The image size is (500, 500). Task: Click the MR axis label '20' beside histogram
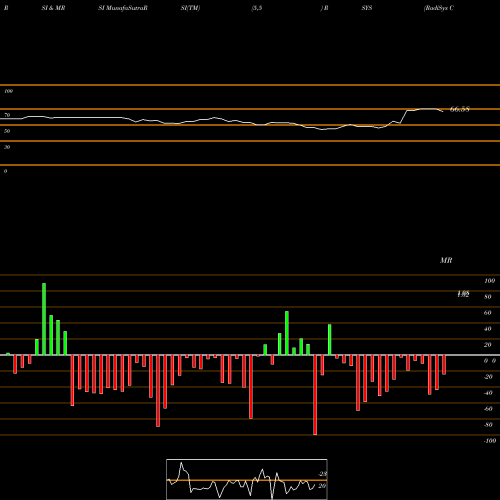(488, 345)
